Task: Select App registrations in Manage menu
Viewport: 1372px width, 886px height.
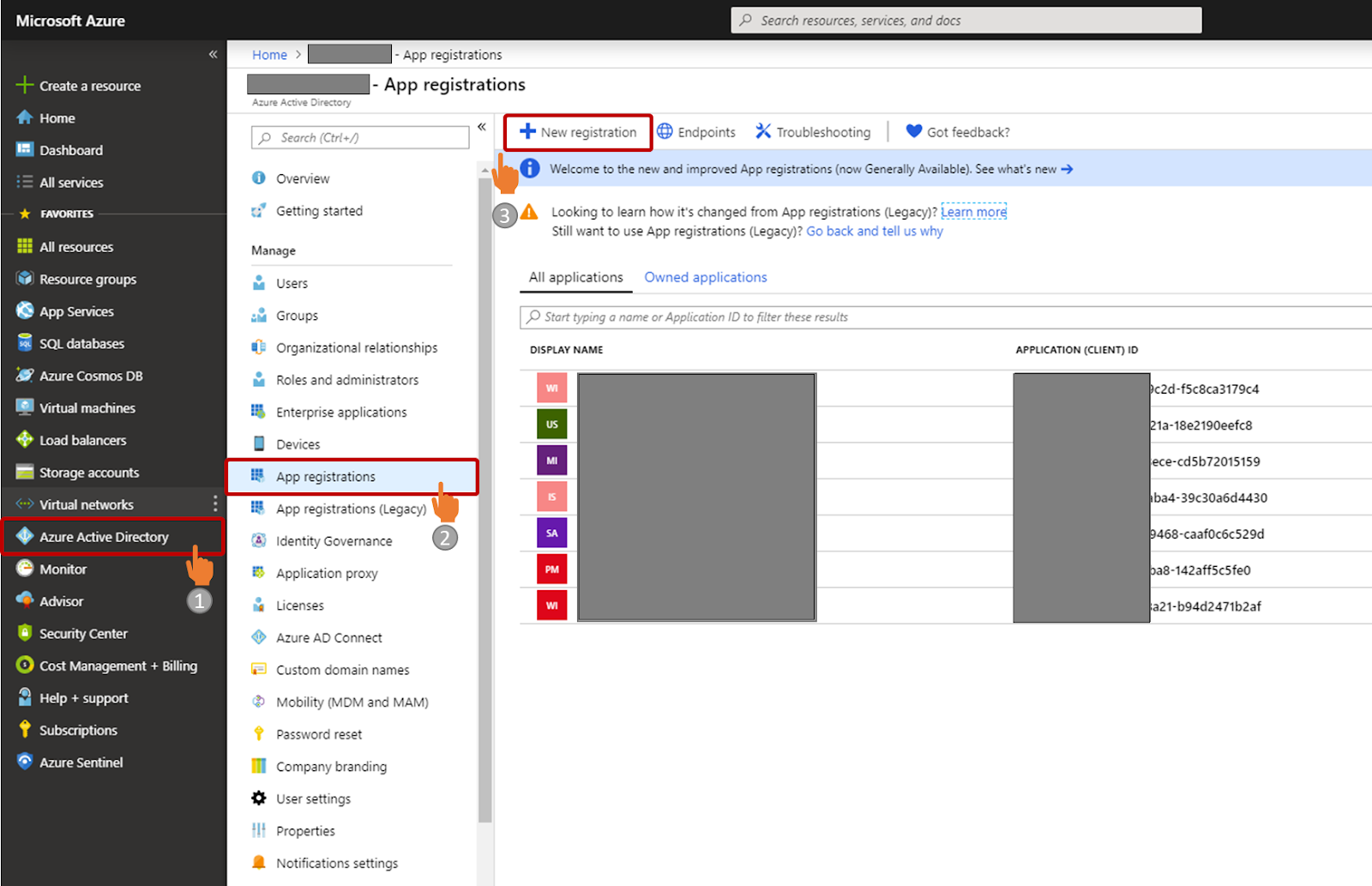Action: [x=352, y=476]
